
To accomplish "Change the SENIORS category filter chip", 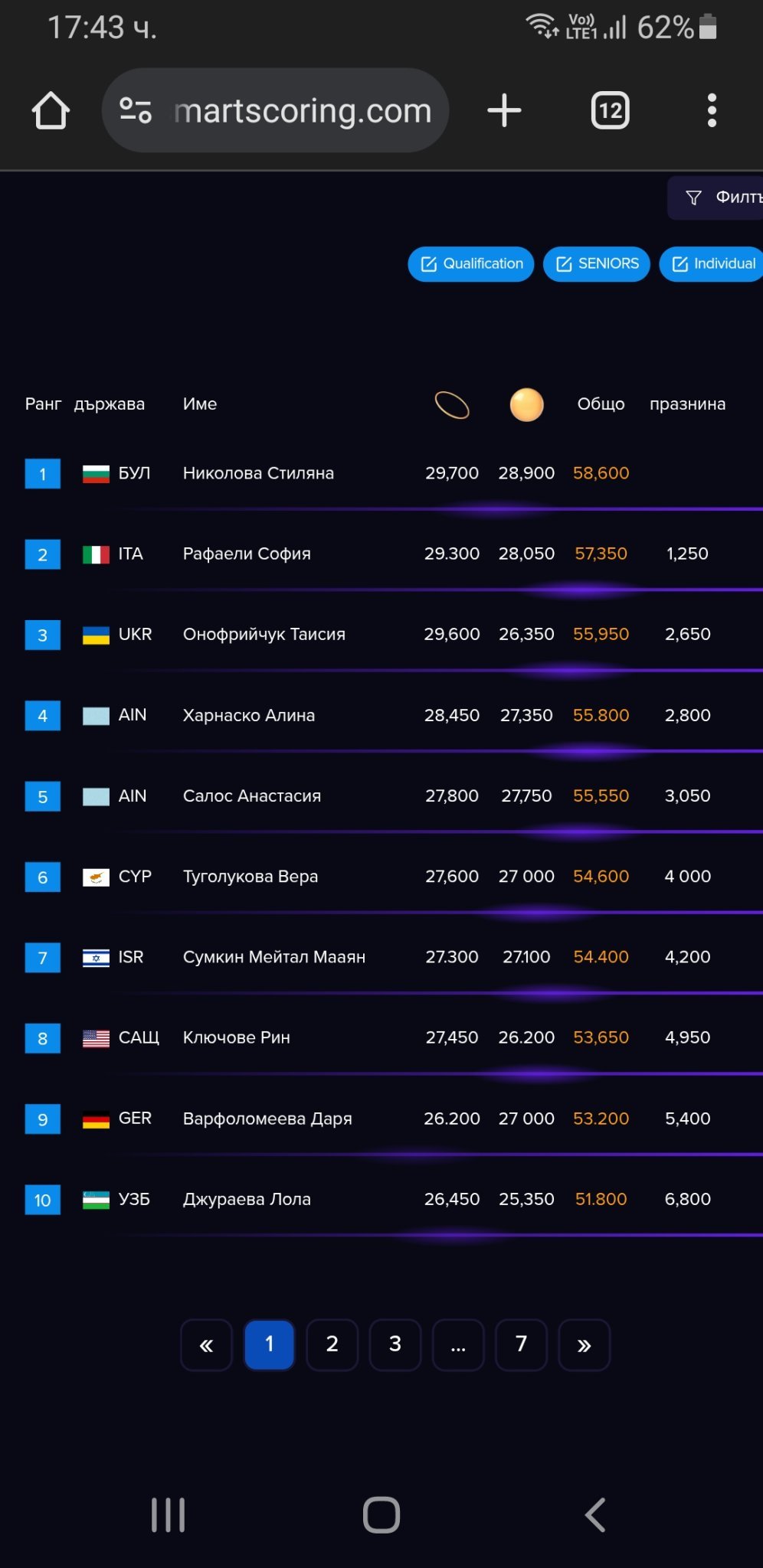I will (x=597, y=264).
